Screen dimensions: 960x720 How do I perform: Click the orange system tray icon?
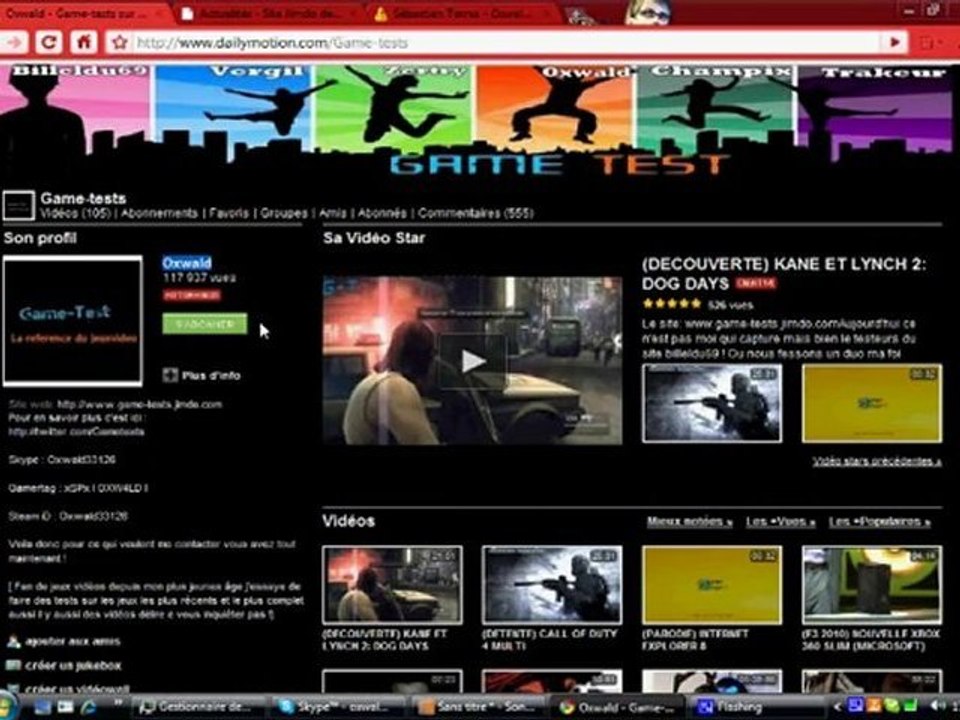coord(874,707)
